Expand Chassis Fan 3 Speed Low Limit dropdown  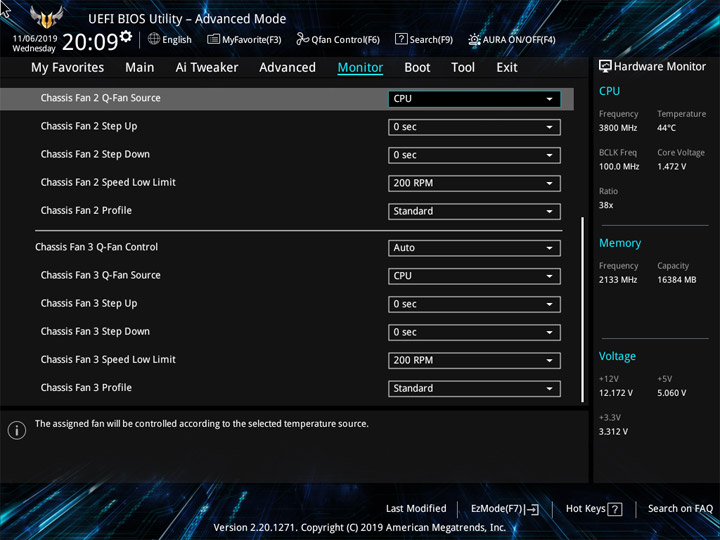[x=474, y=360]
